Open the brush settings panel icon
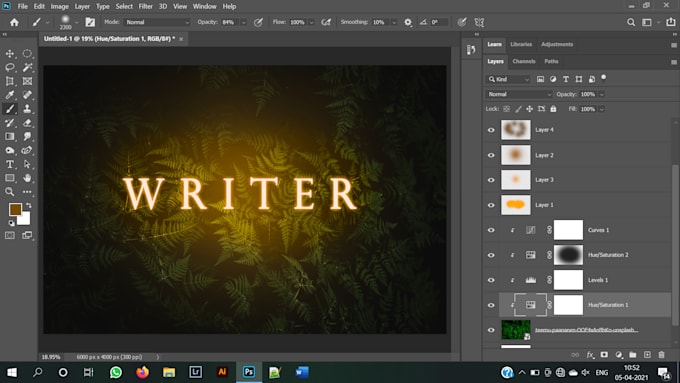Image resolution: width=680 pixels, height=383 pixels. (90, 22)
